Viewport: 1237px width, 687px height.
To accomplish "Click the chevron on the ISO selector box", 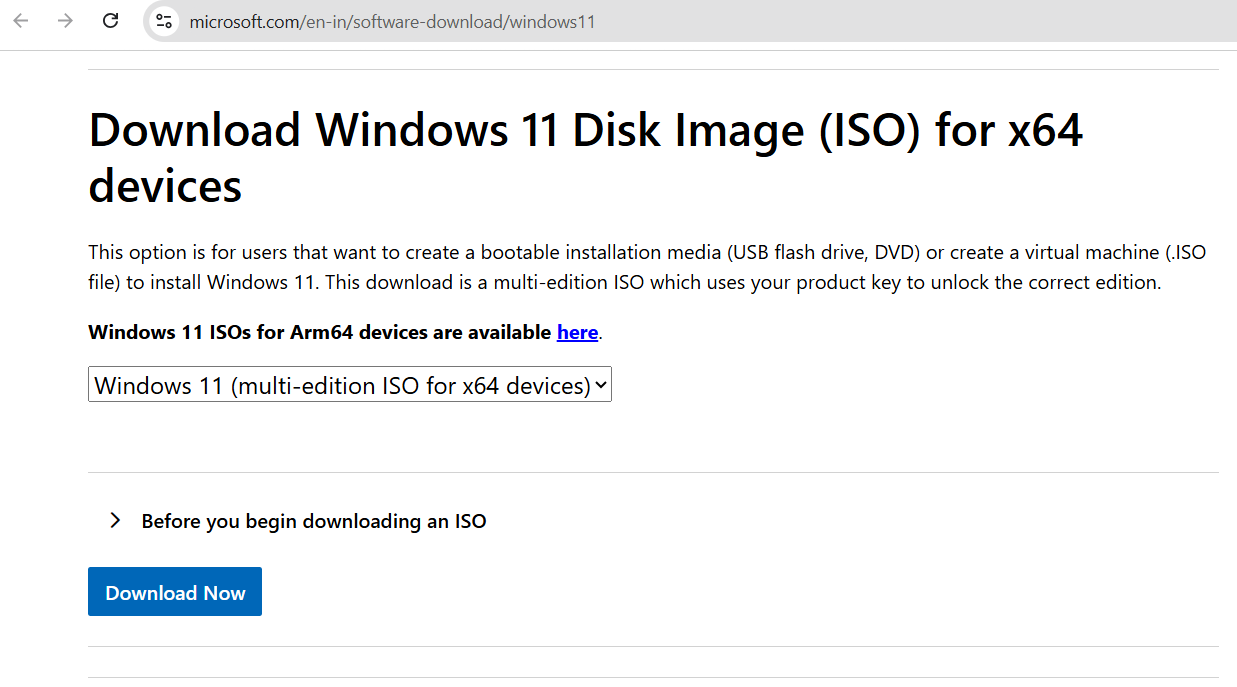I will click(601, 384).
